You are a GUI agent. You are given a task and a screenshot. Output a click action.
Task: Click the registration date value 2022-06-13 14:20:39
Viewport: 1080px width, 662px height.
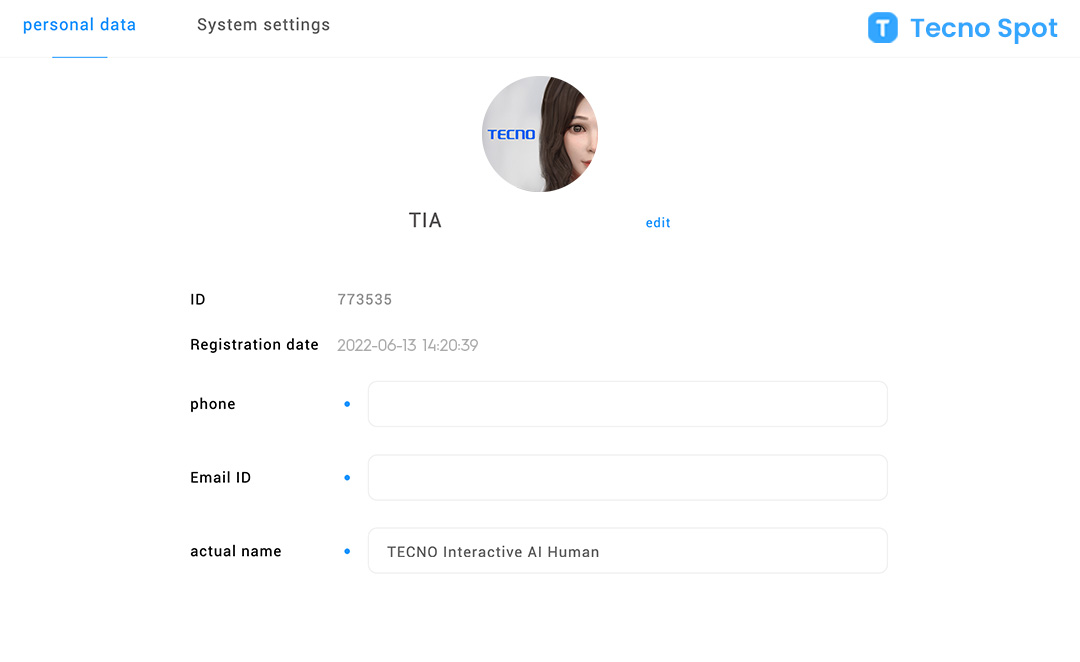pos(408,345)
